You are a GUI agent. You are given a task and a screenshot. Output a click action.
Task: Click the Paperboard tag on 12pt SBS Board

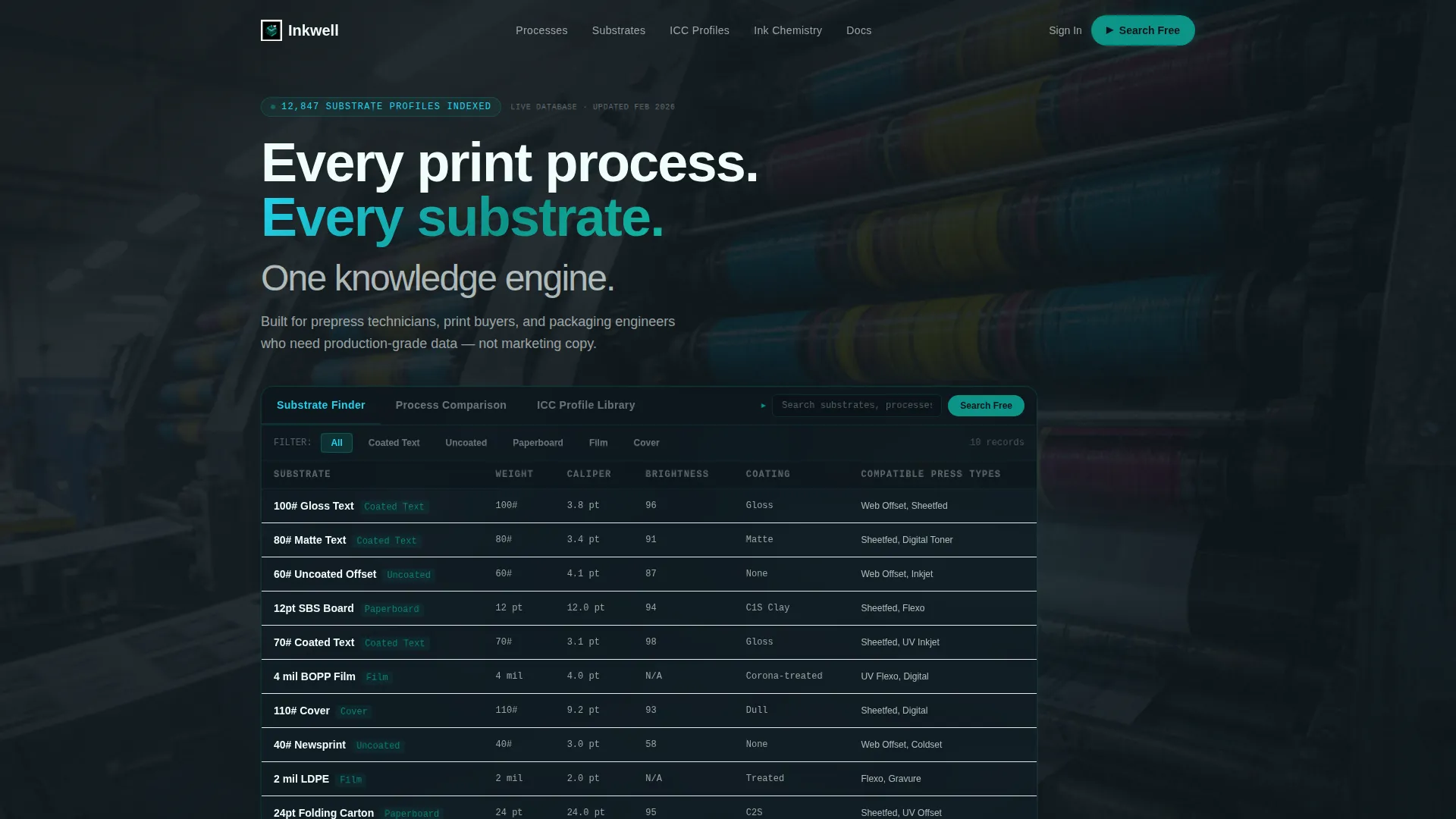click(391, 609)
